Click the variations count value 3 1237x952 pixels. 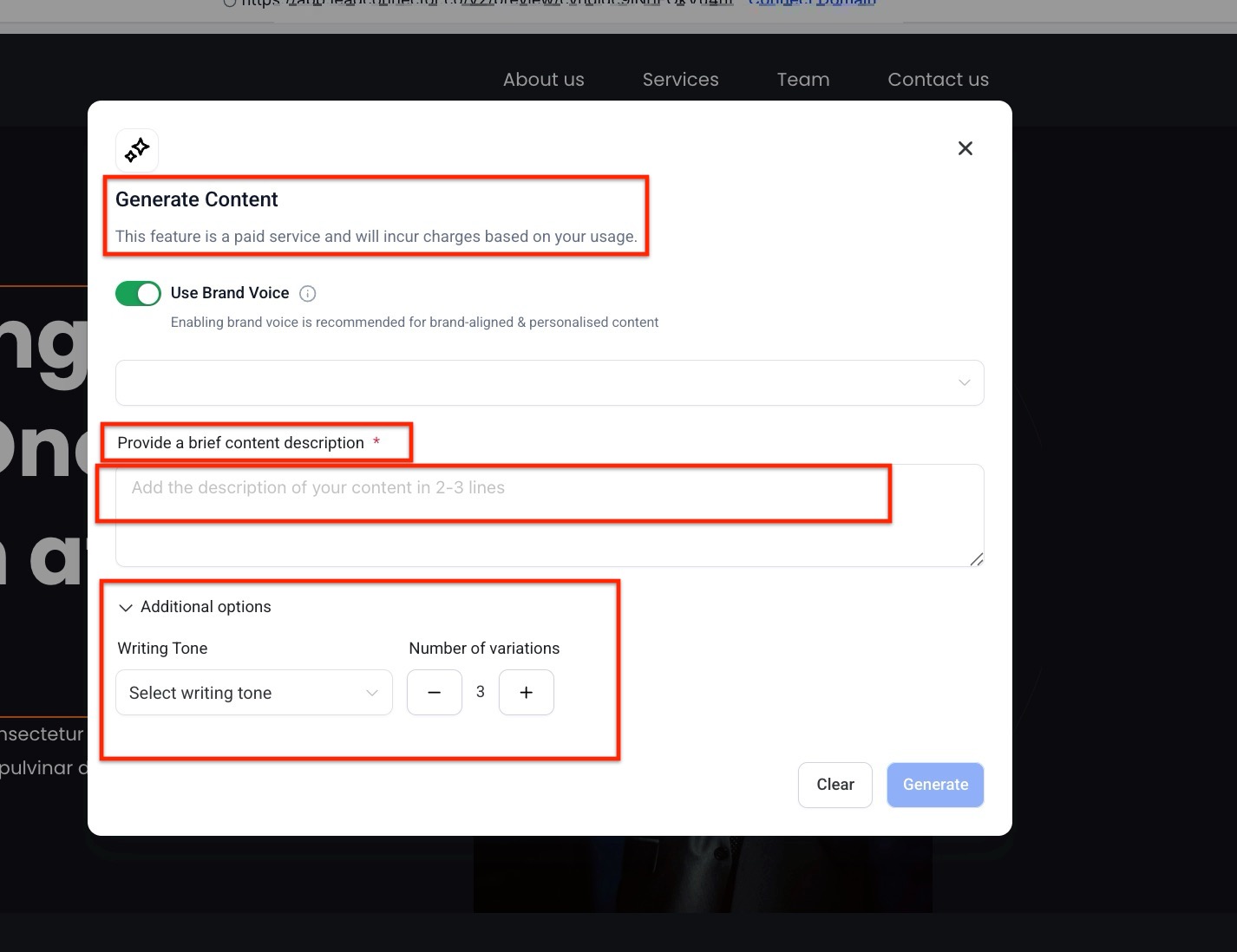coord(481,692)
